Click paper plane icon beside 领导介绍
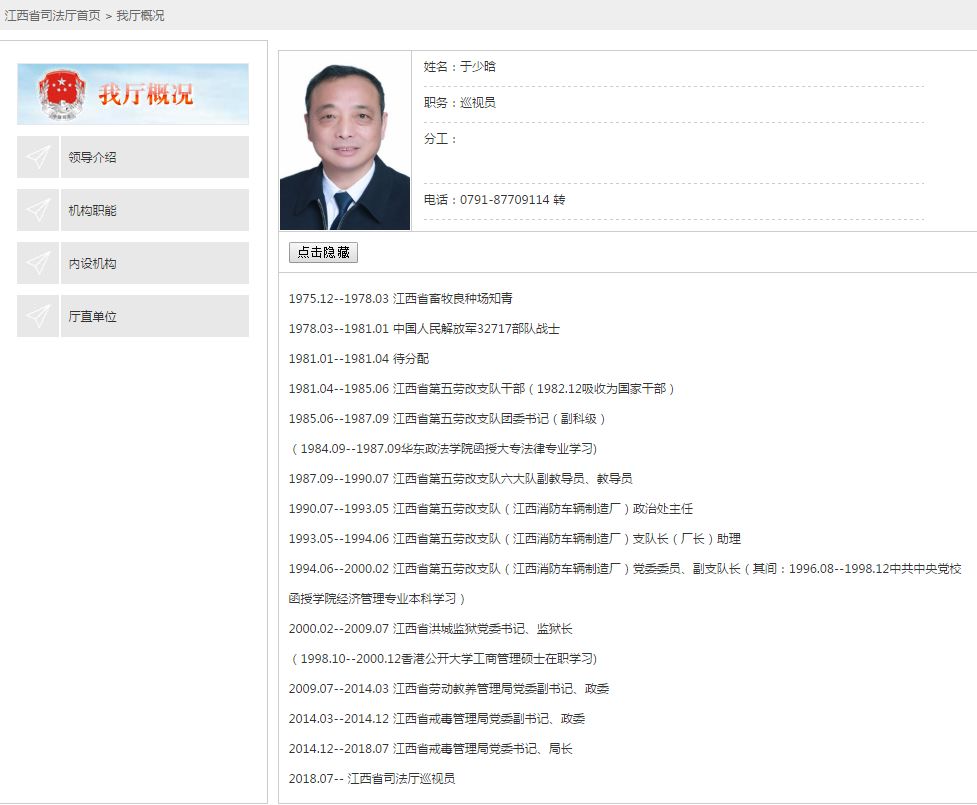977x805 pixels. click(38, 157)
